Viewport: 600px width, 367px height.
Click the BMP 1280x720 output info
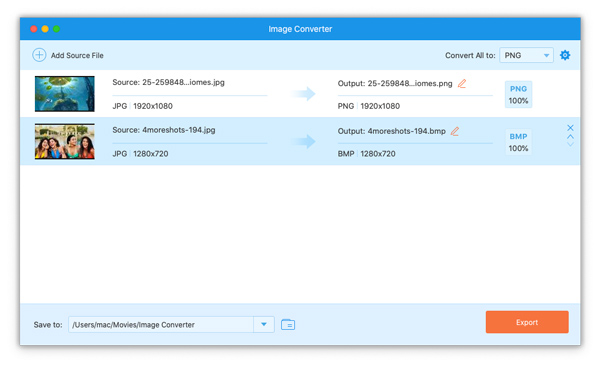(x=366, y=154)
